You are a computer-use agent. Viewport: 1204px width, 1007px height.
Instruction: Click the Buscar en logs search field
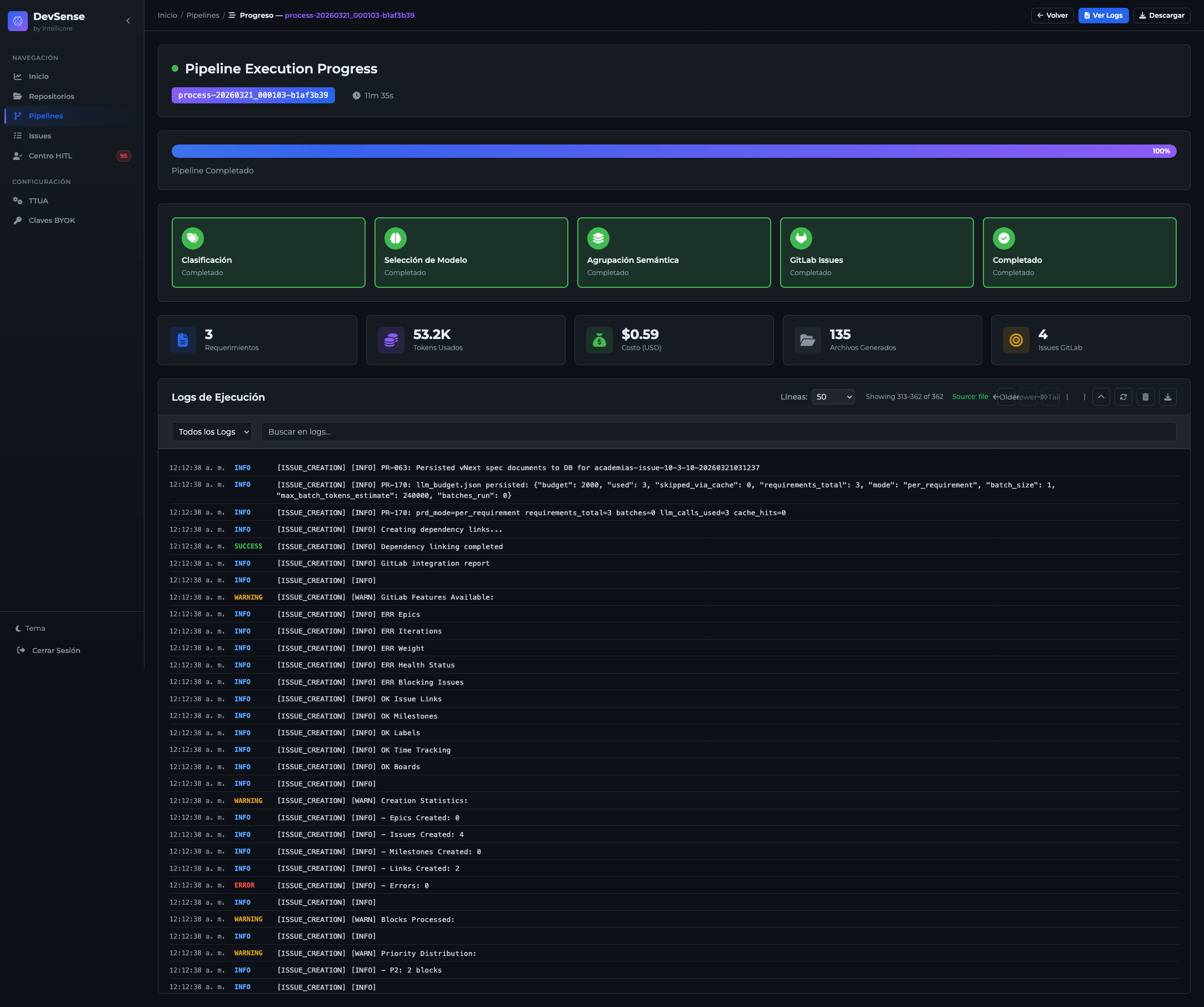(x=718, y=432)
